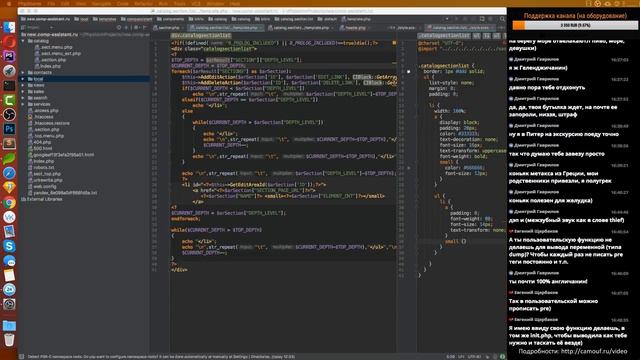
Task: Open the File menu
Action: (51, 3)
